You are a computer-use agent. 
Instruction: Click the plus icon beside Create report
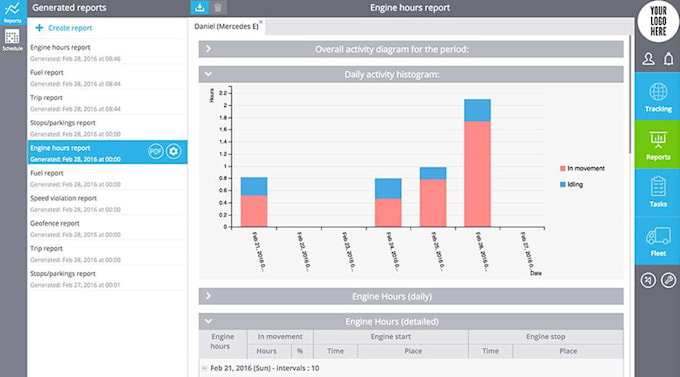tap(39, 28)
